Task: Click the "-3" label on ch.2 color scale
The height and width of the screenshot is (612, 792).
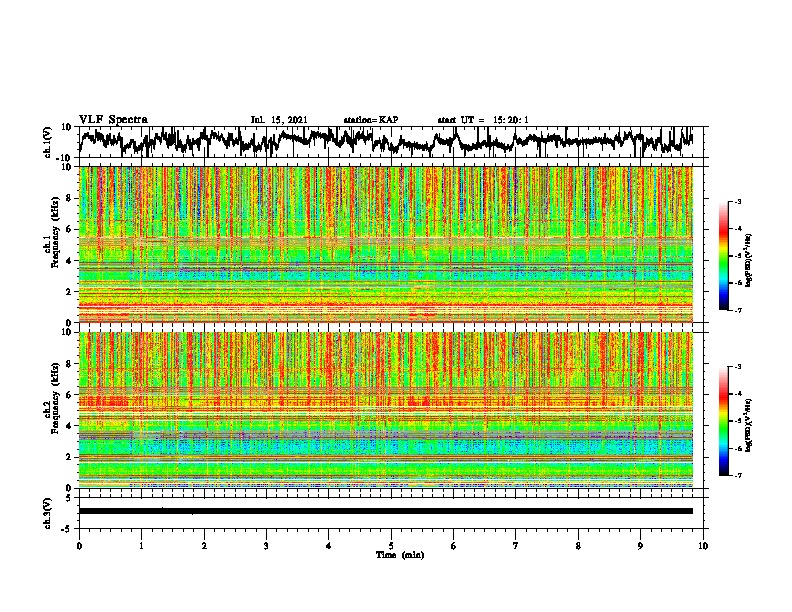Action: tap(738, 367)
